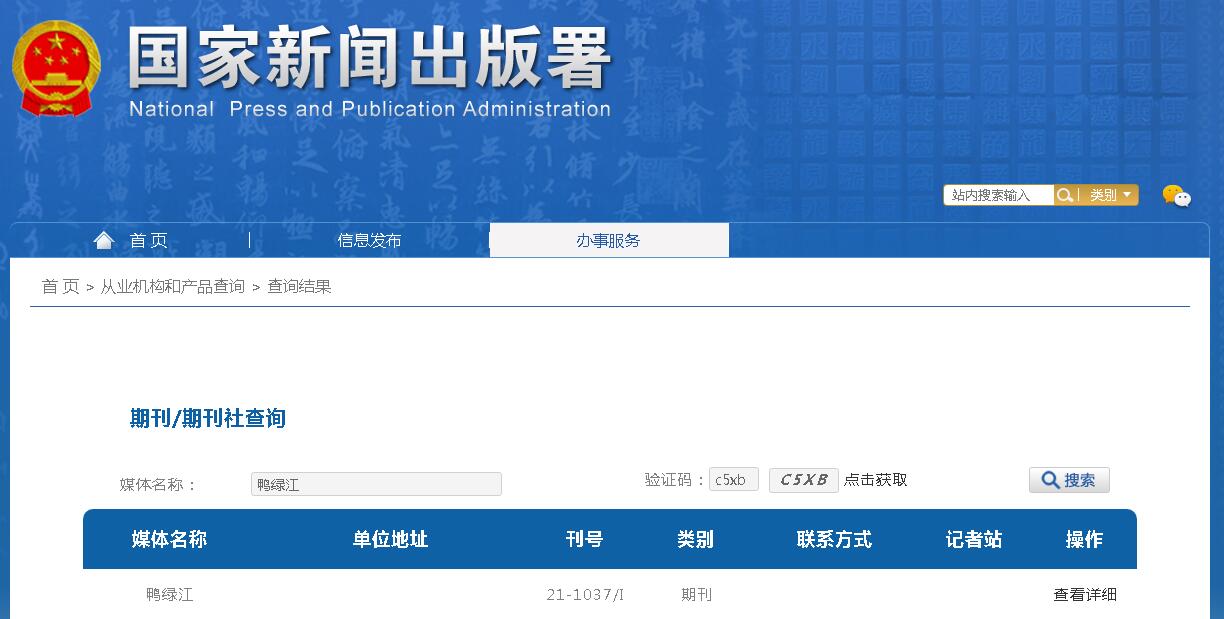
Task: Switch to the 信息发布 menu item
Action: (x=368, y=239)
